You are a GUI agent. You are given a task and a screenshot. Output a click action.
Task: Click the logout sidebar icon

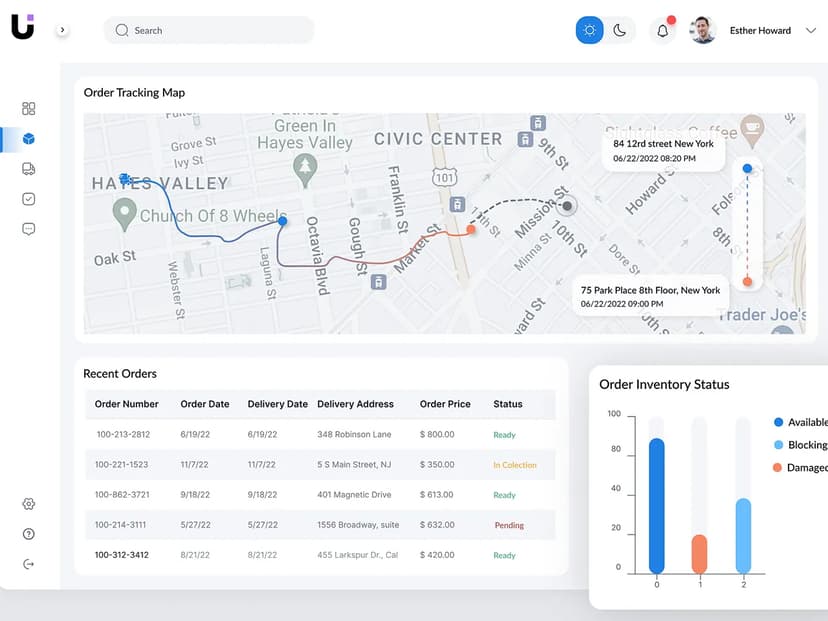click(x=29, y=564)
